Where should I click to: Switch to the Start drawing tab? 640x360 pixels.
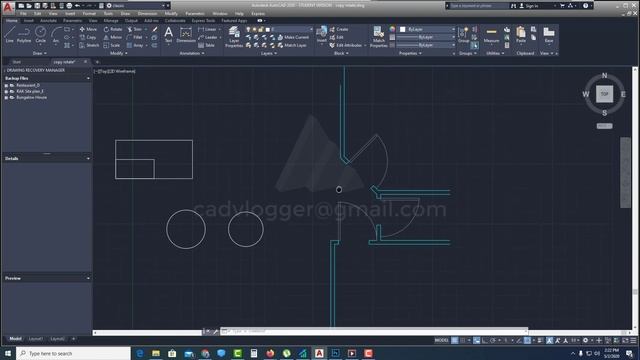(x=17, y=62)
